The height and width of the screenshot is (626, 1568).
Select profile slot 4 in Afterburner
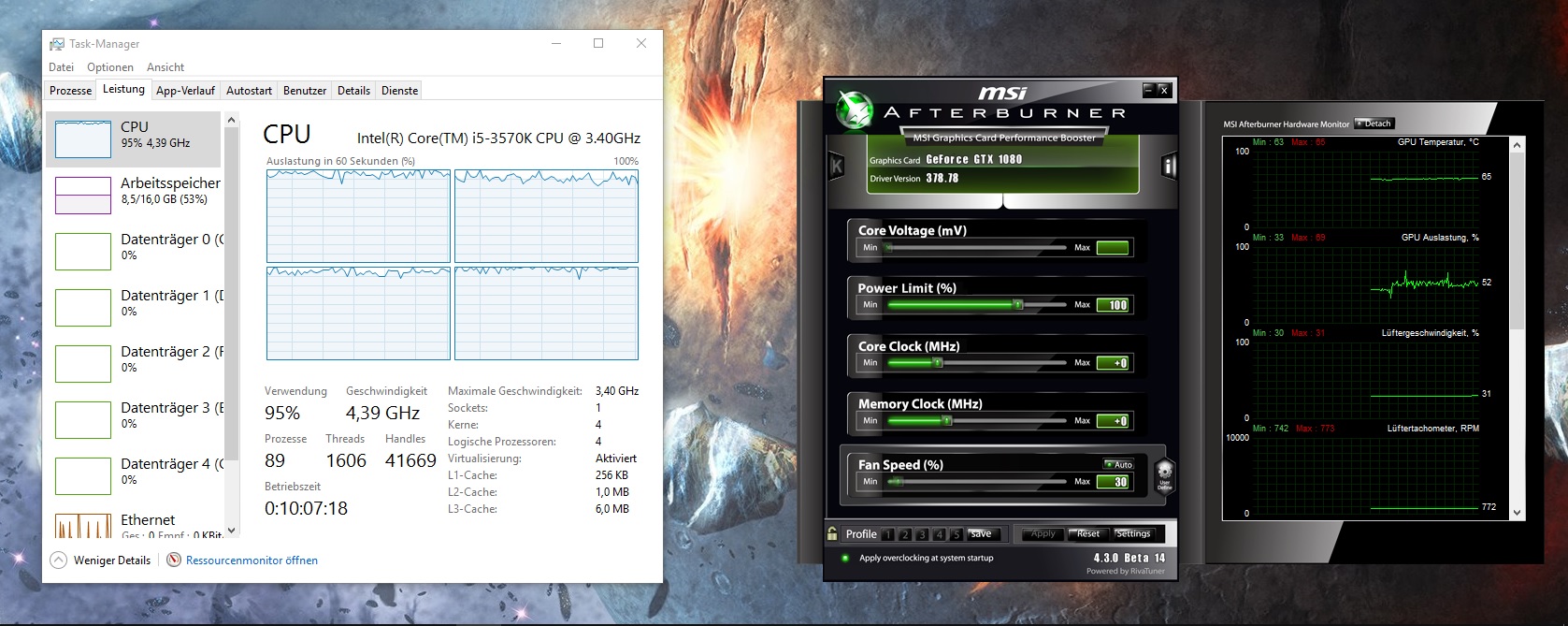(939, 534)
